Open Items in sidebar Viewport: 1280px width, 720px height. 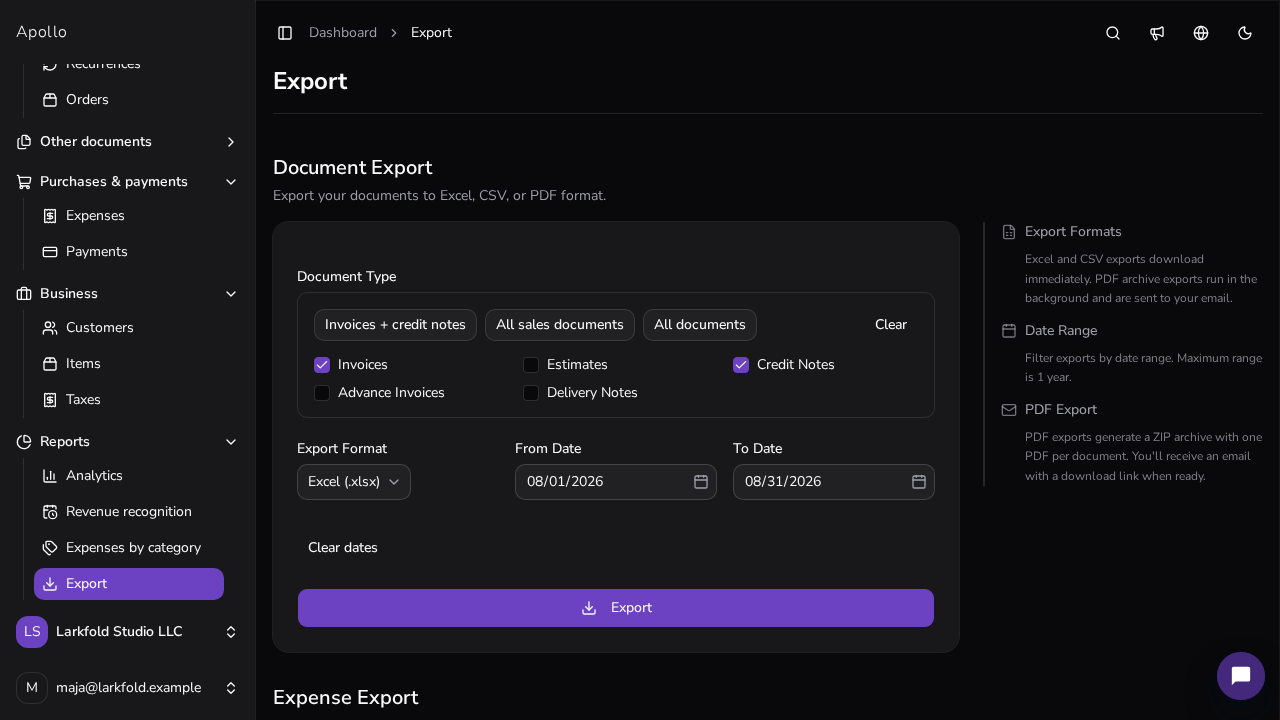point(129,364)
